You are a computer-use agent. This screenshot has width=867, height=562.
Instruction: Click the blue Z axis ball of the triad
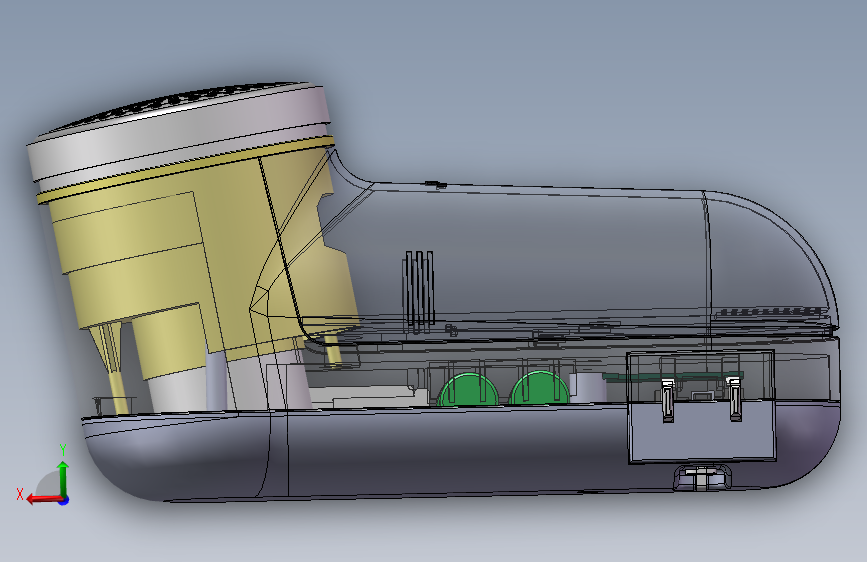click(64, 500)
